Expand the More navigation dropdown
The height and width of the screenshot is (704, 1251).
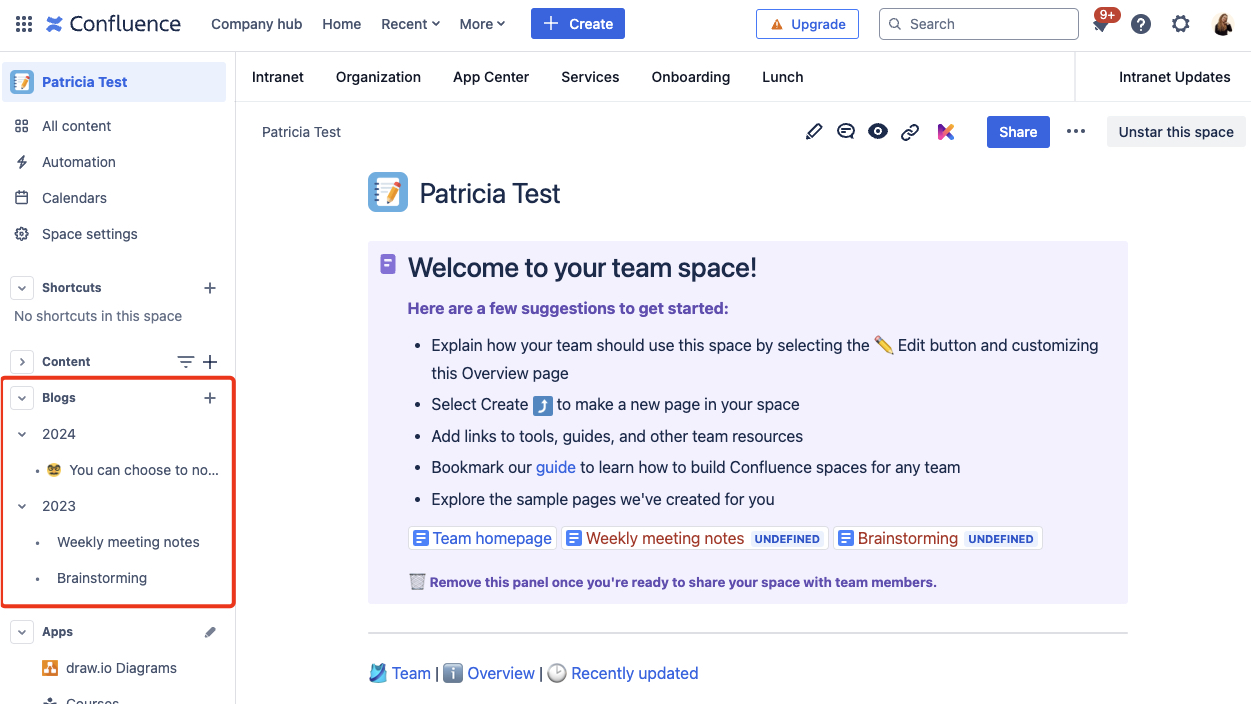482,23
